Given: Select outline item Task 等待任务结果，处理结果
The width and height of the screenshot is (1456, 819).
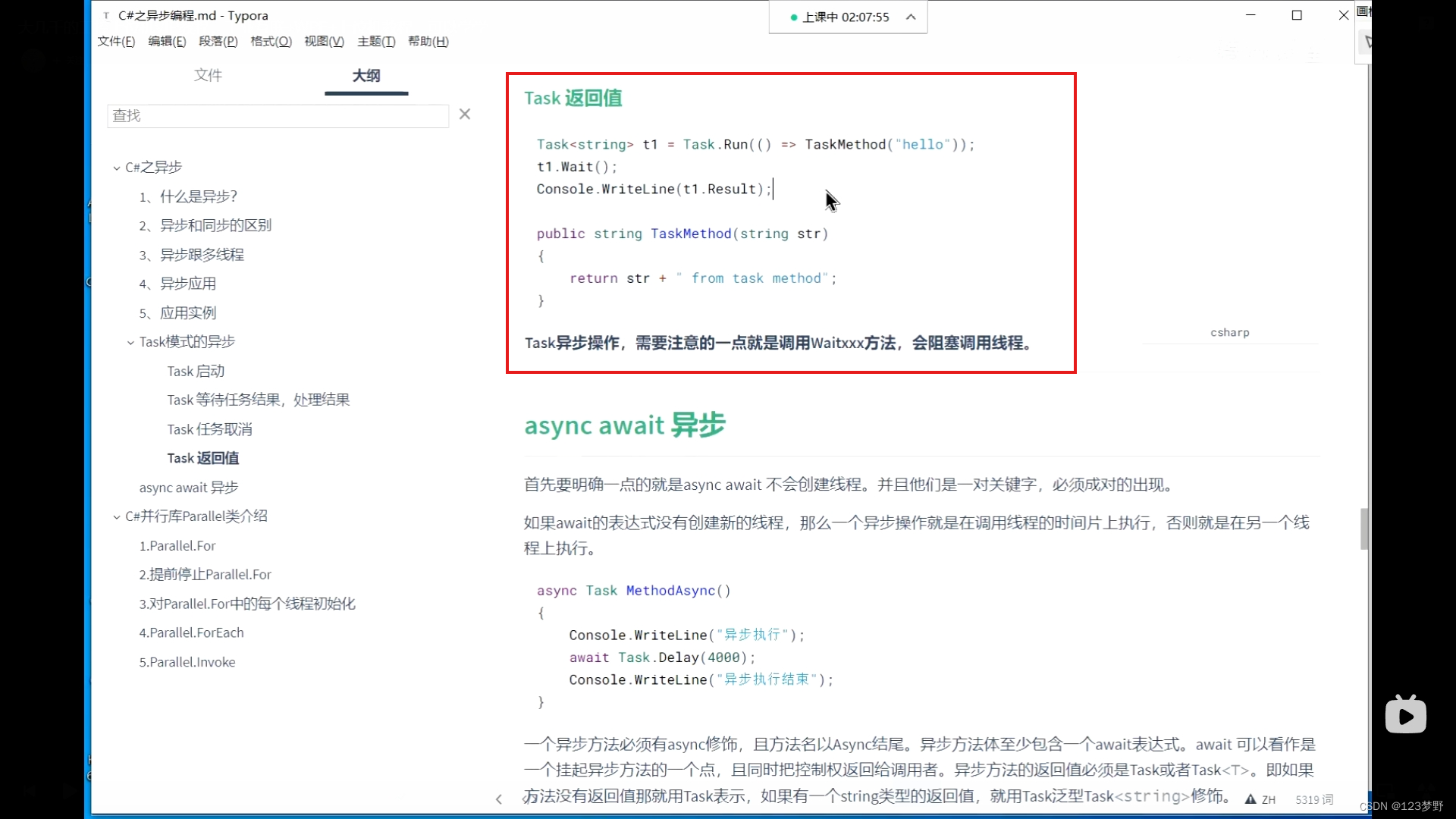Looking at the screenshot, I should [259, 400].
